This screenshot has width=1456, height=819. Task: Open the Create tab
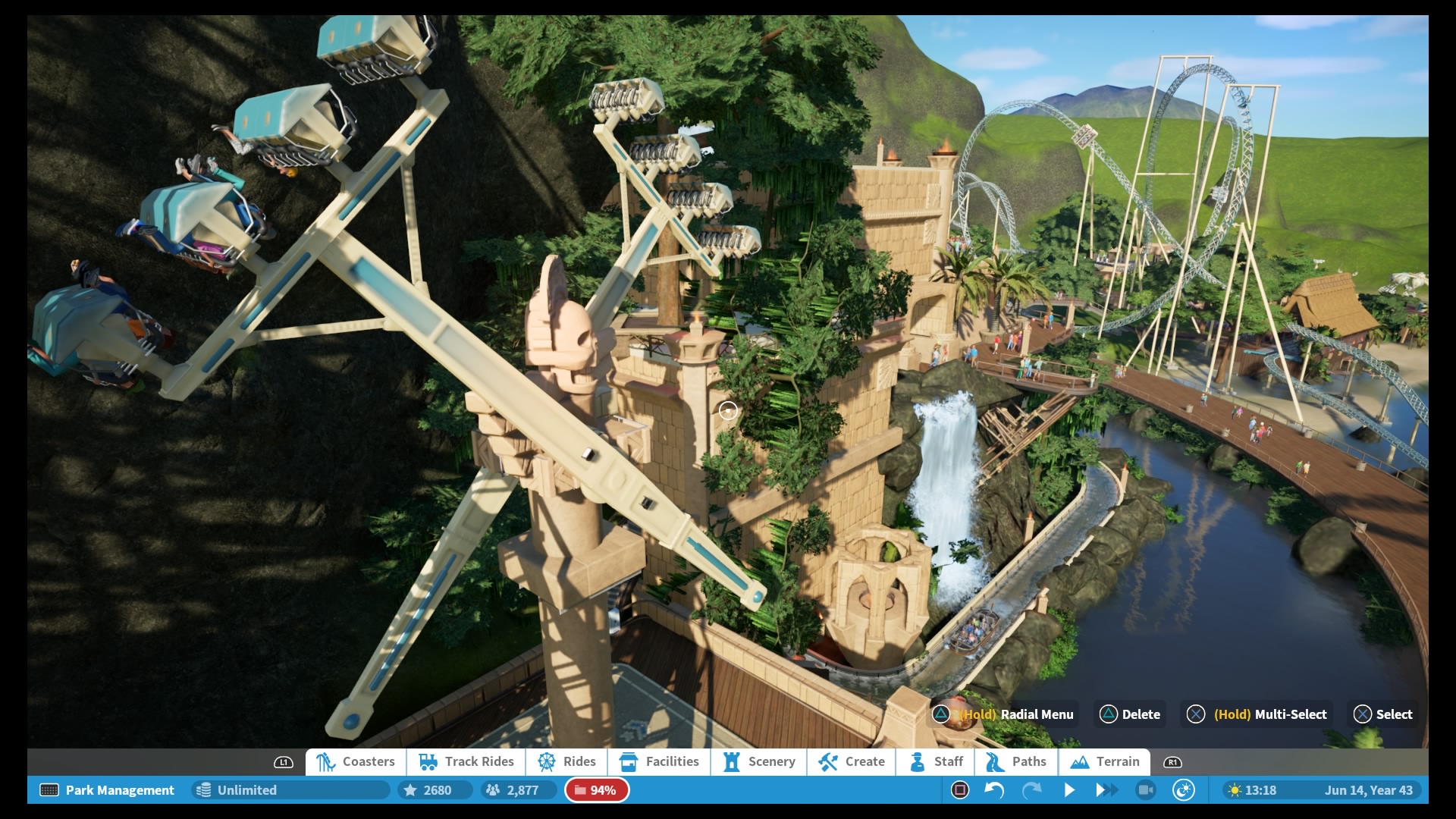tap(851, 761)
